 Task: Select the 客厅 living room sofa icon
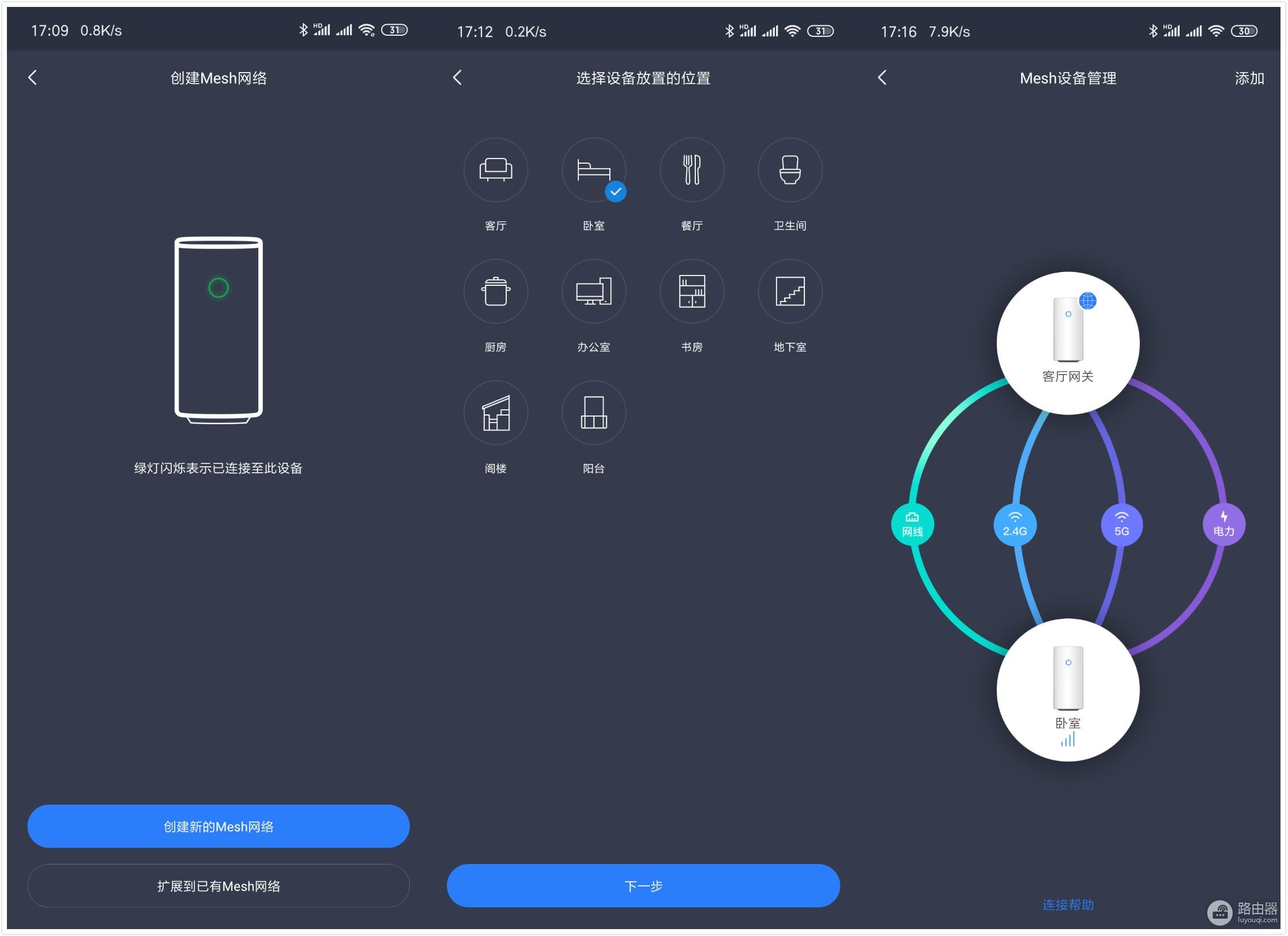pyautogui.click(x=495, y=170)
